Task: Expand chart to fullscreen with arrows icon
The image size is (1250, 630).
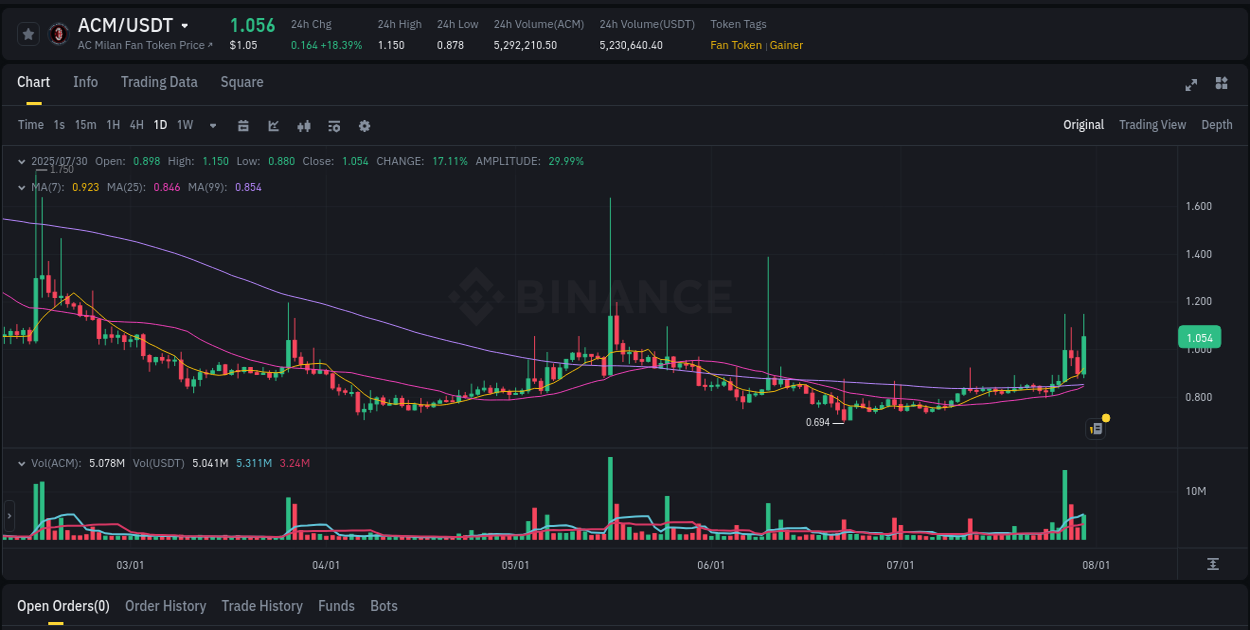Action: pyautogui.click(x=1191, y=85)
